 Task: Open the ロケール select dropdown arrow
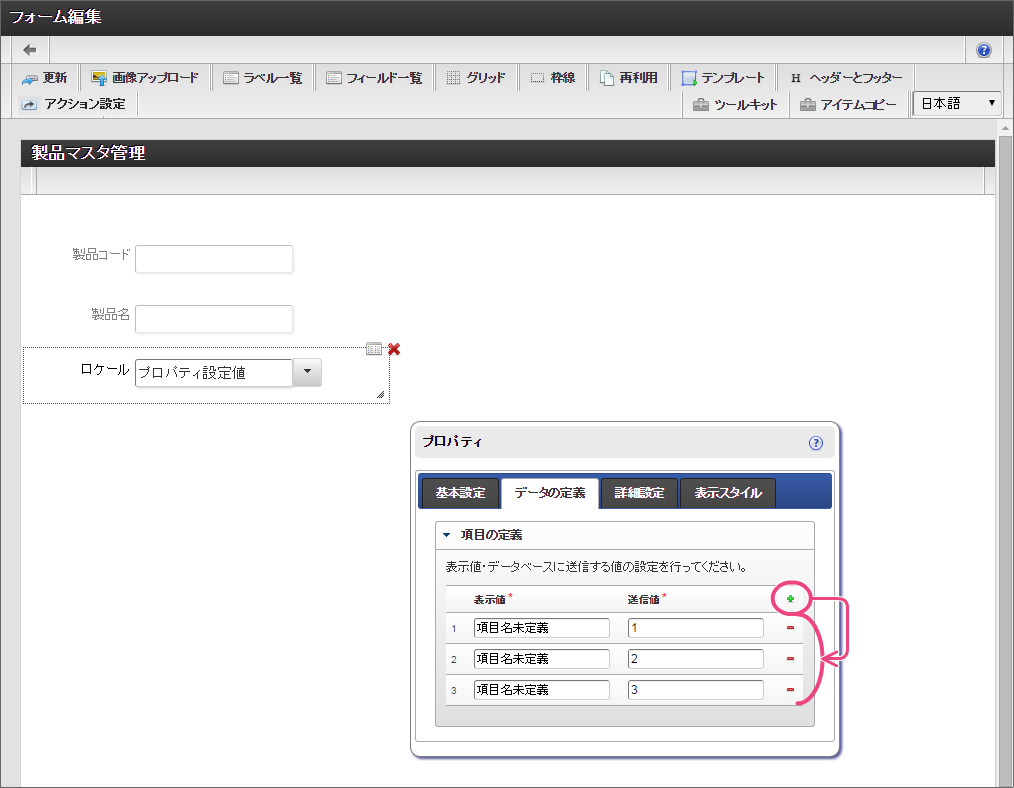click(x=307, y=372)
